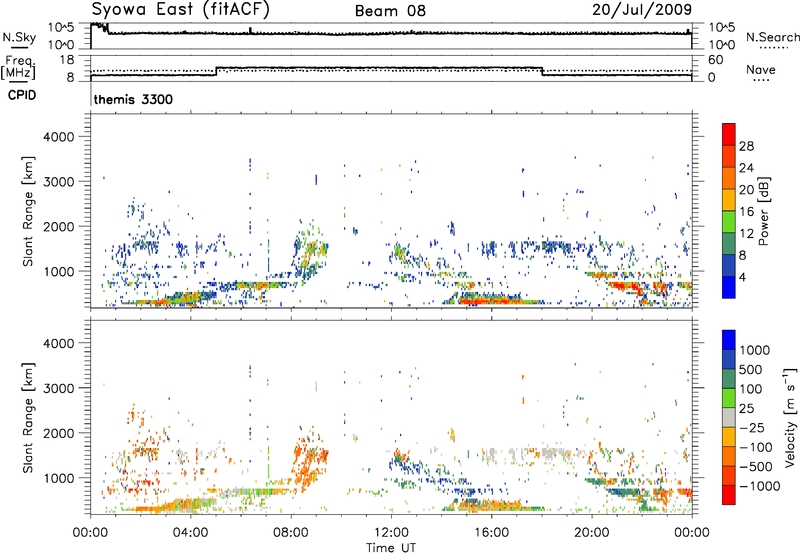Click the '16' power colorbar tick
This screenshot has height=554, width=800.
pyautogui.click(x=746, y=212)
